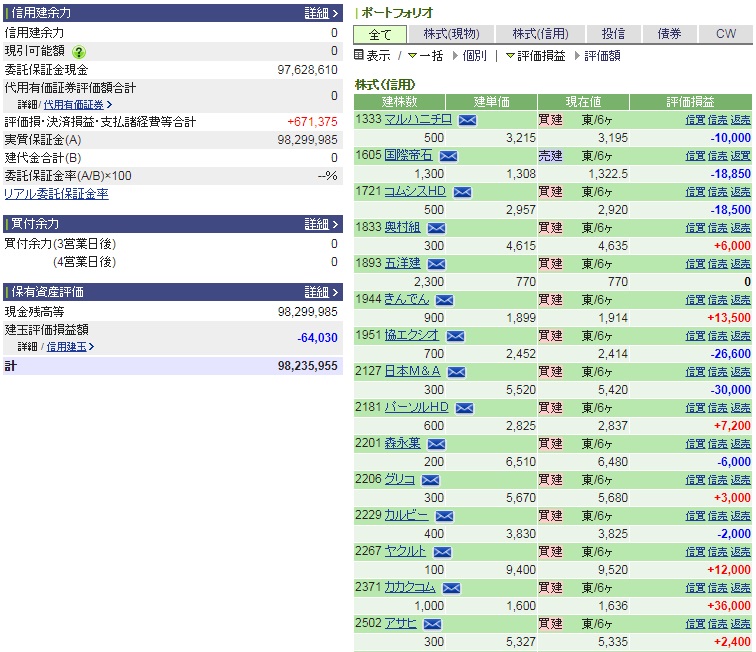Viewport: 756px width, 652px height.
Task: Click 信買 in the マルハニチロ row
Action: coord(695,120)
